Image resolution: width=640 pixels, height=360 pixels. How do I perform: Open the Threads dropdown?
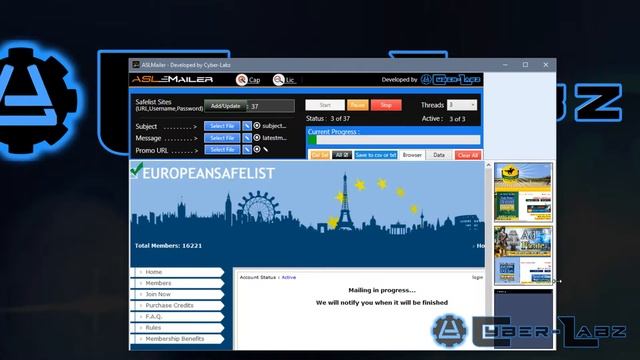pyautogui.click(x=462, y=105)
